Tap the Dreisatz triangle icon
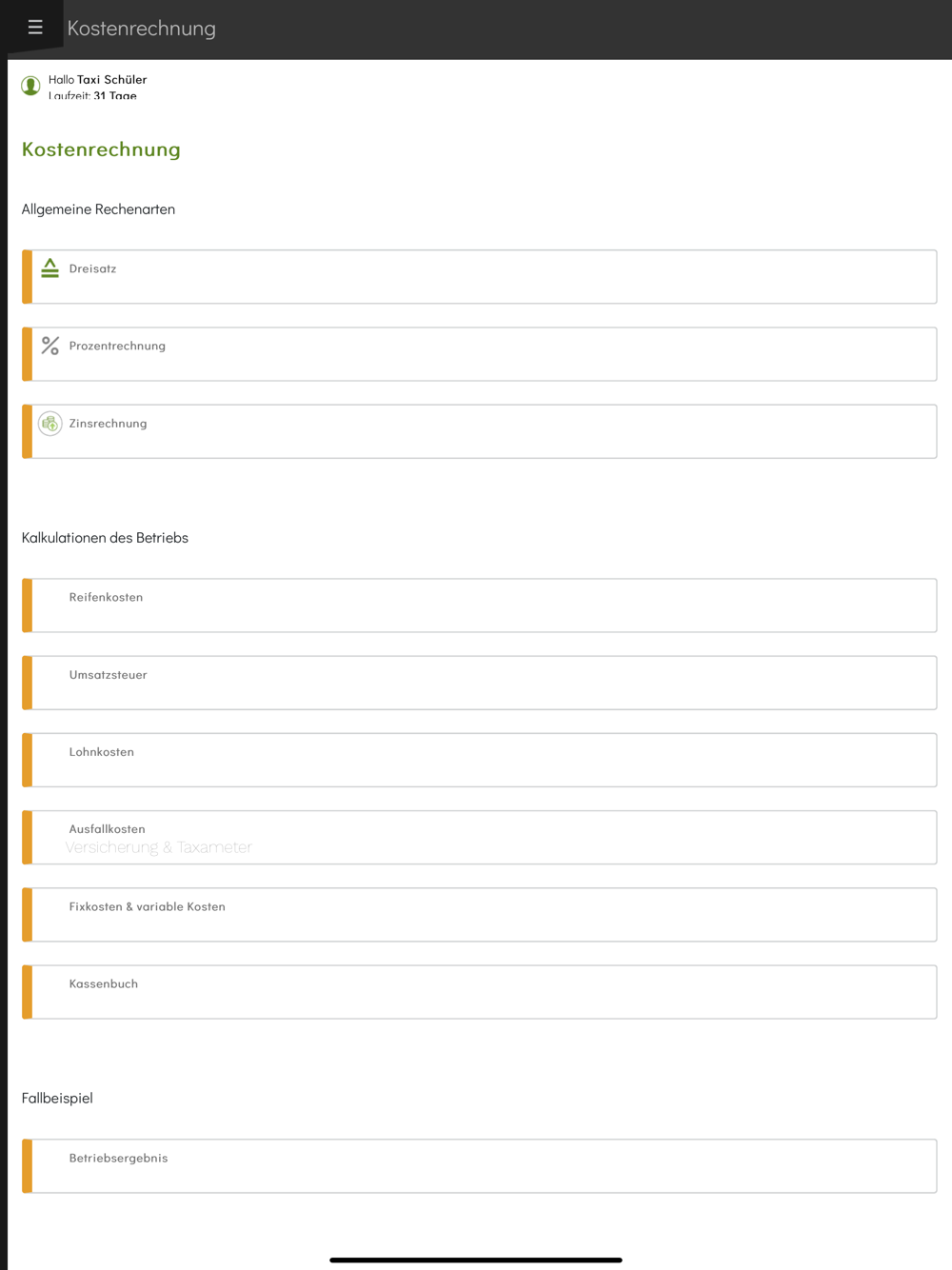952x1270 pixels. 50,268
